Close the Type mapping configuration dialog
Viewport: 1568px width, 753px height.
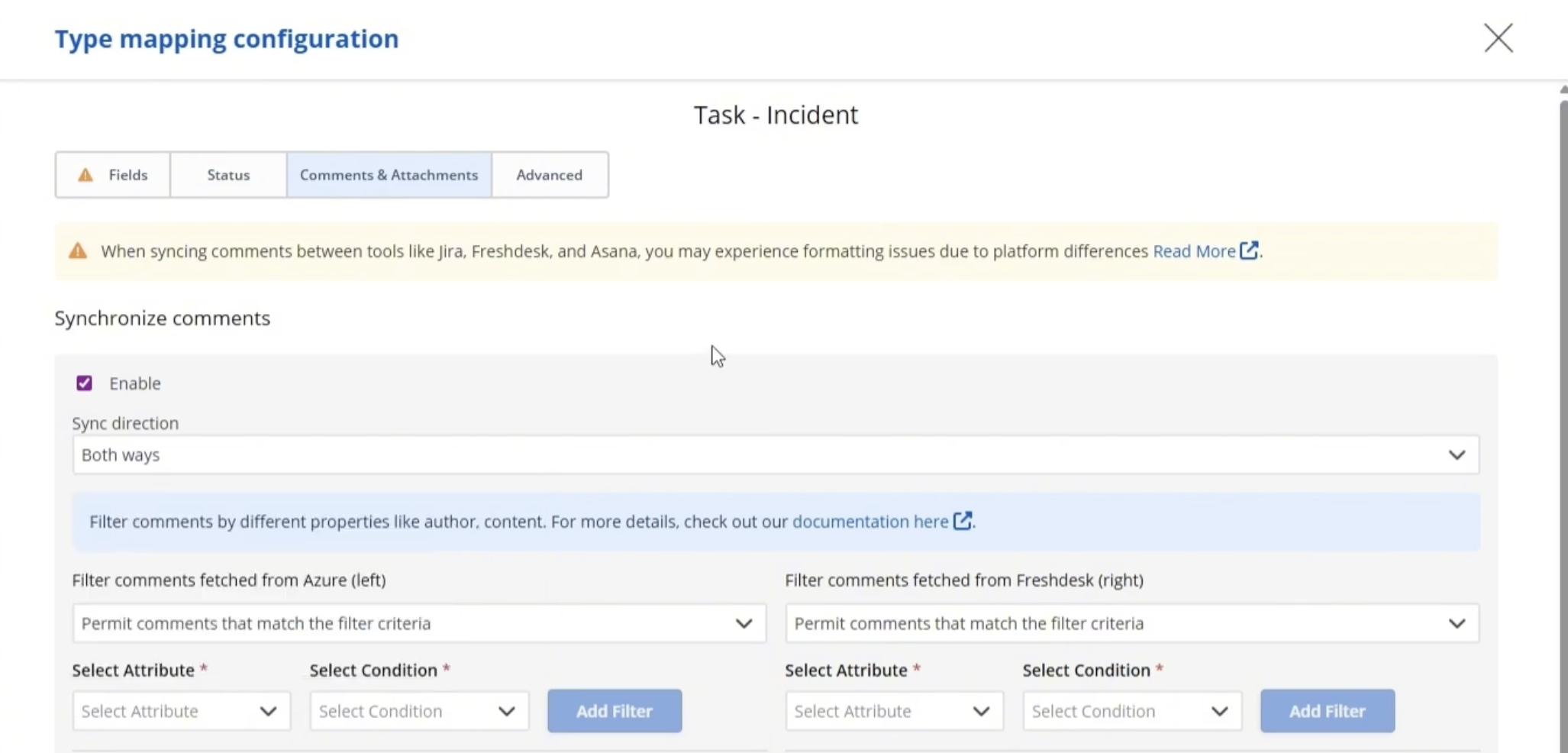pos(1498,37)
